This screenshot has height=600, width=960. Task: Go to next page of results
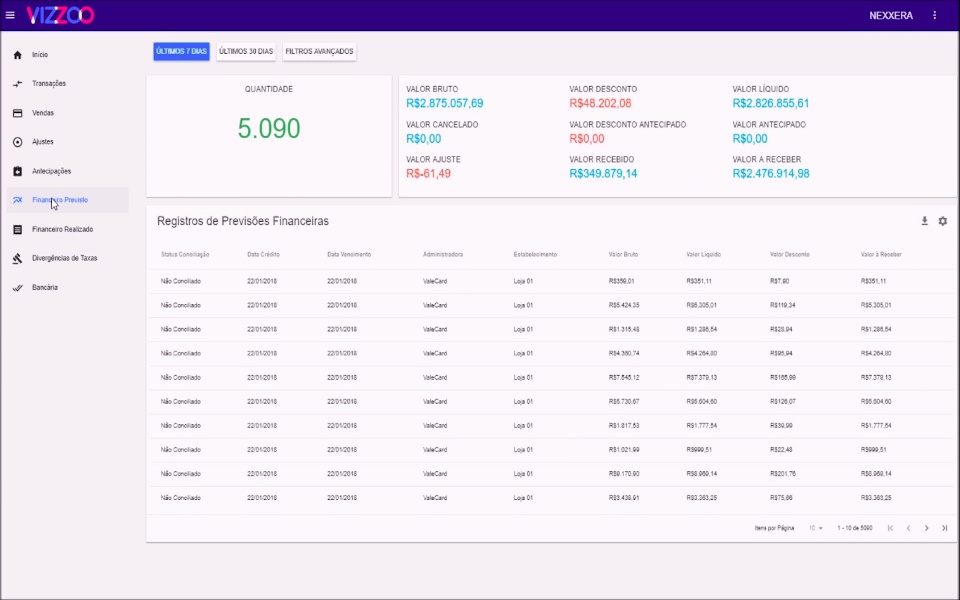pyautogui.click(x=926, y=528)
